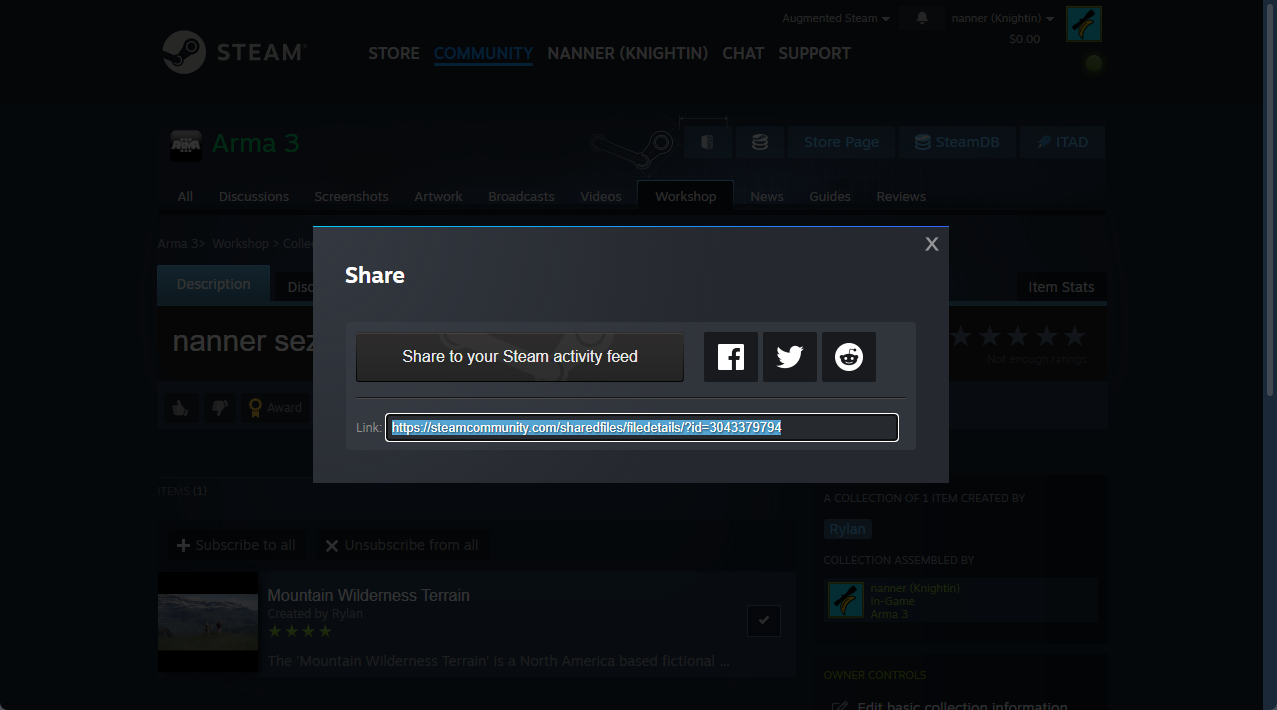Click the collection star rating

click(x=1019, y=336)
